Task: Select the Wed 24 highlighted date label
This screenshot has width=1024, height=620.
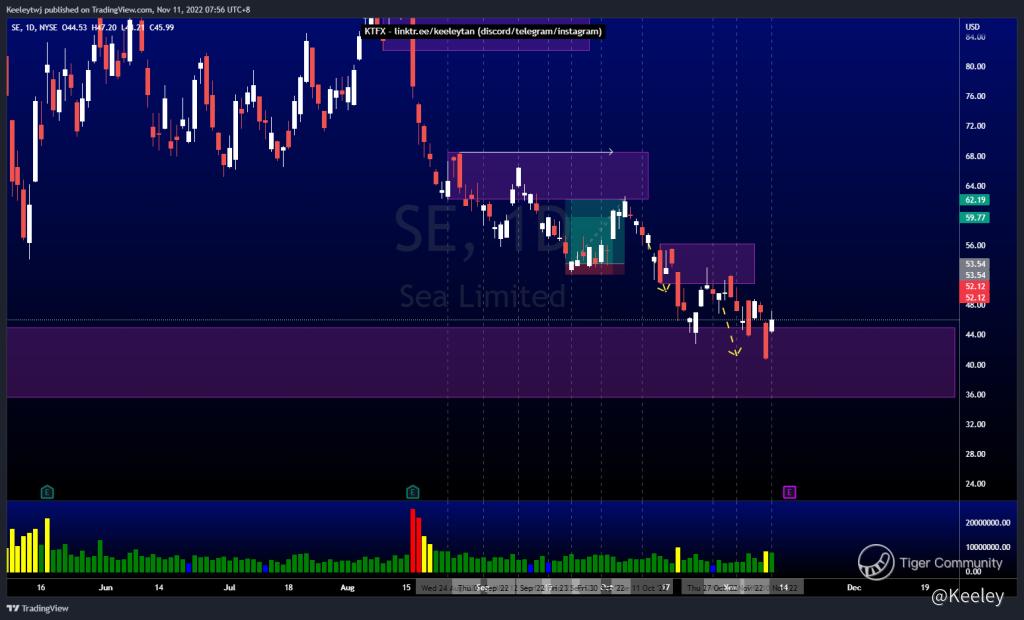Action: click(x=435, y=588)
